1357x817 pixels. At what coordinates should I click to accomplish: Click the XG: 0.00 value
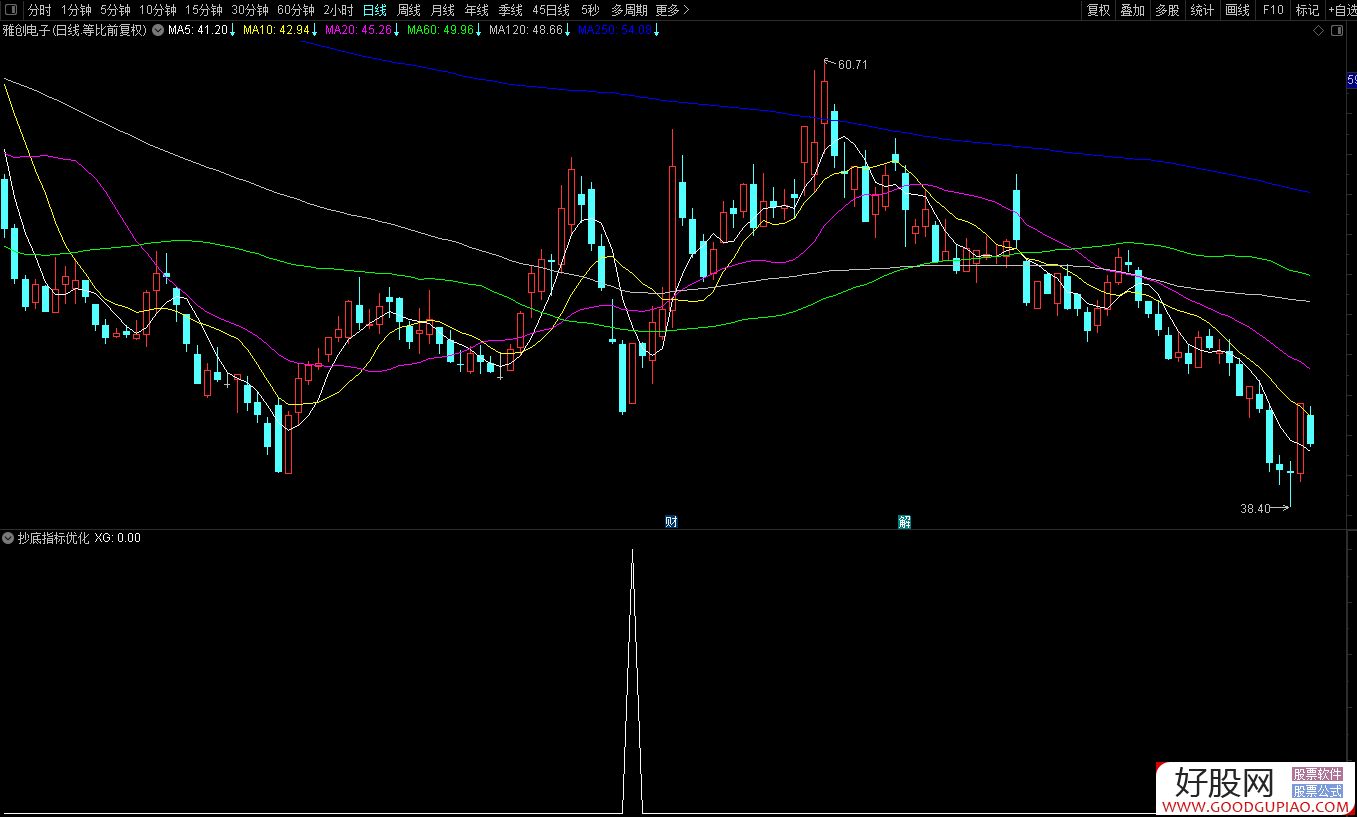pos(118,538)
